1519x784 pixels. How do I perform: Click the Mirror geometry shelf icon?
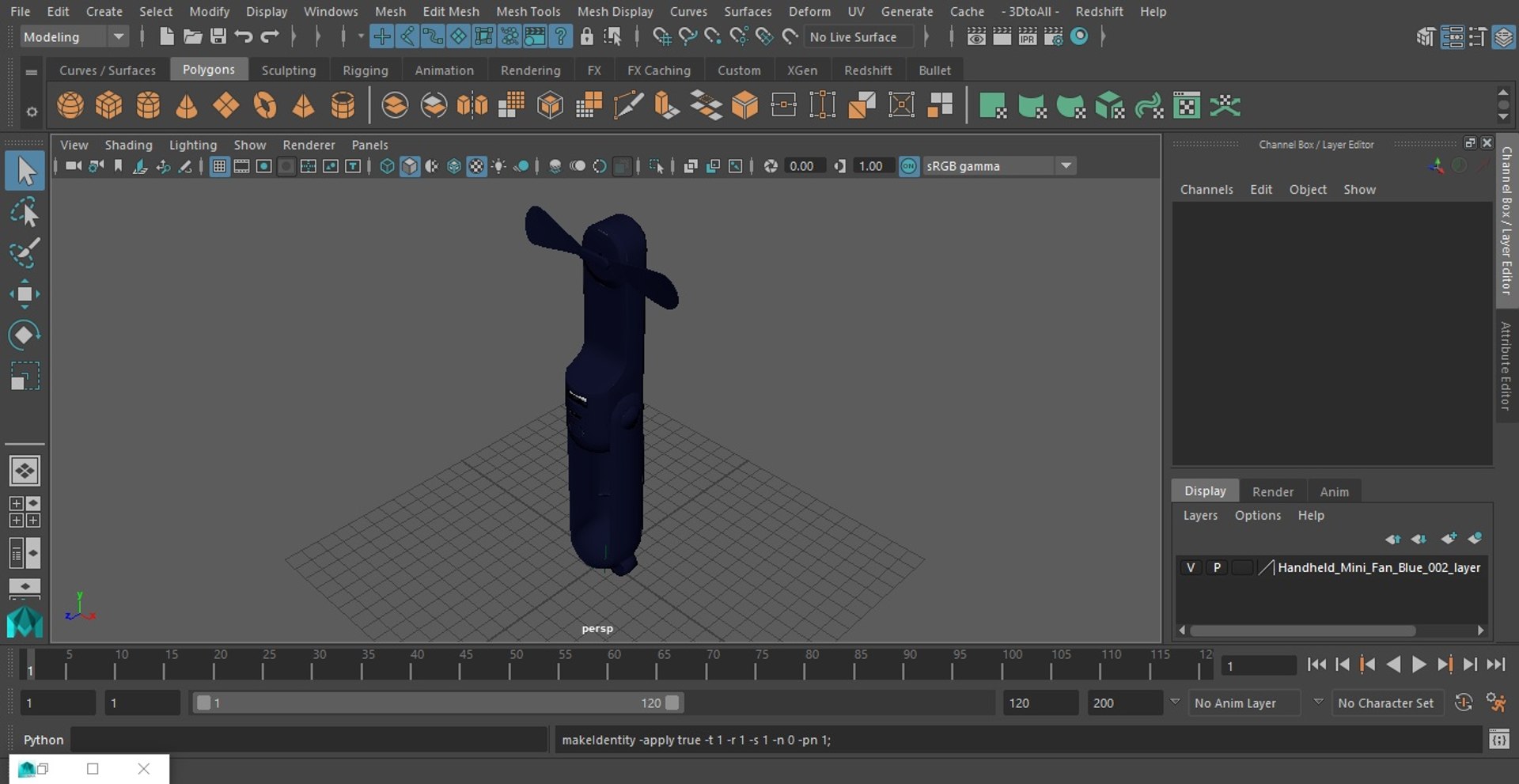tap(472, 105)
